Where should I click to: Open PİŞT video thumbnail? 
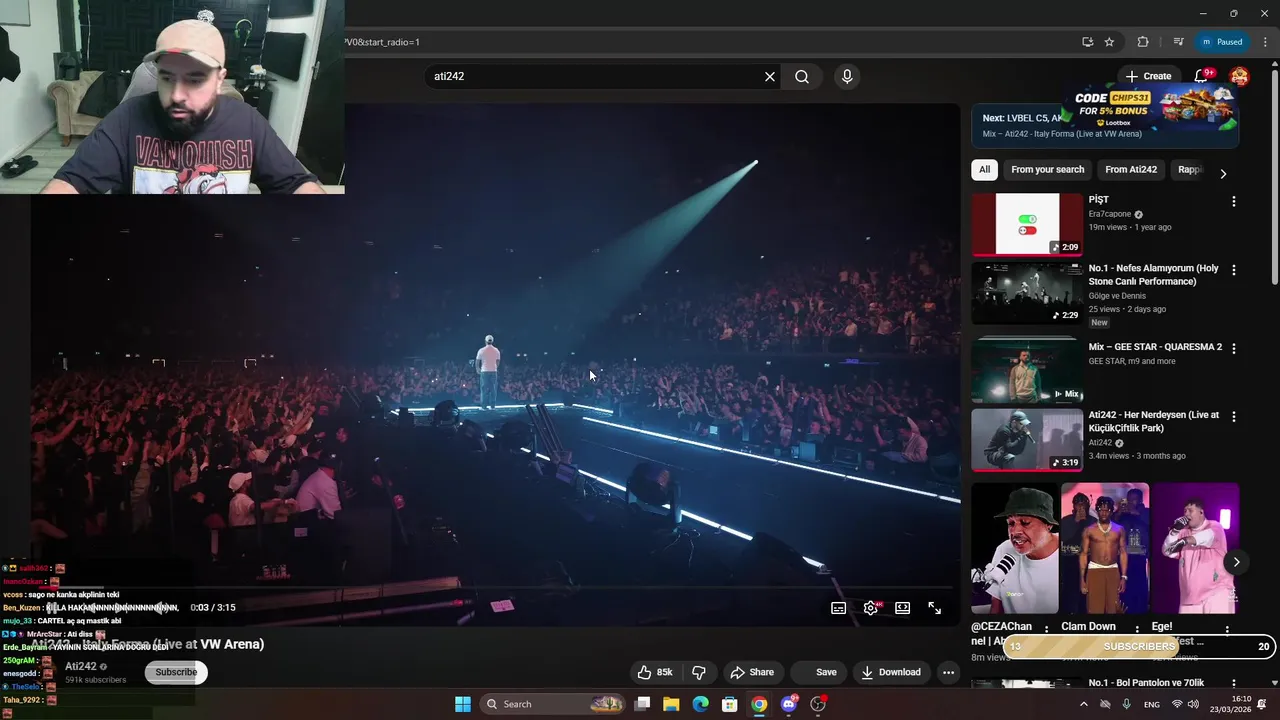pyautogui.click(x=1027, y=224)
